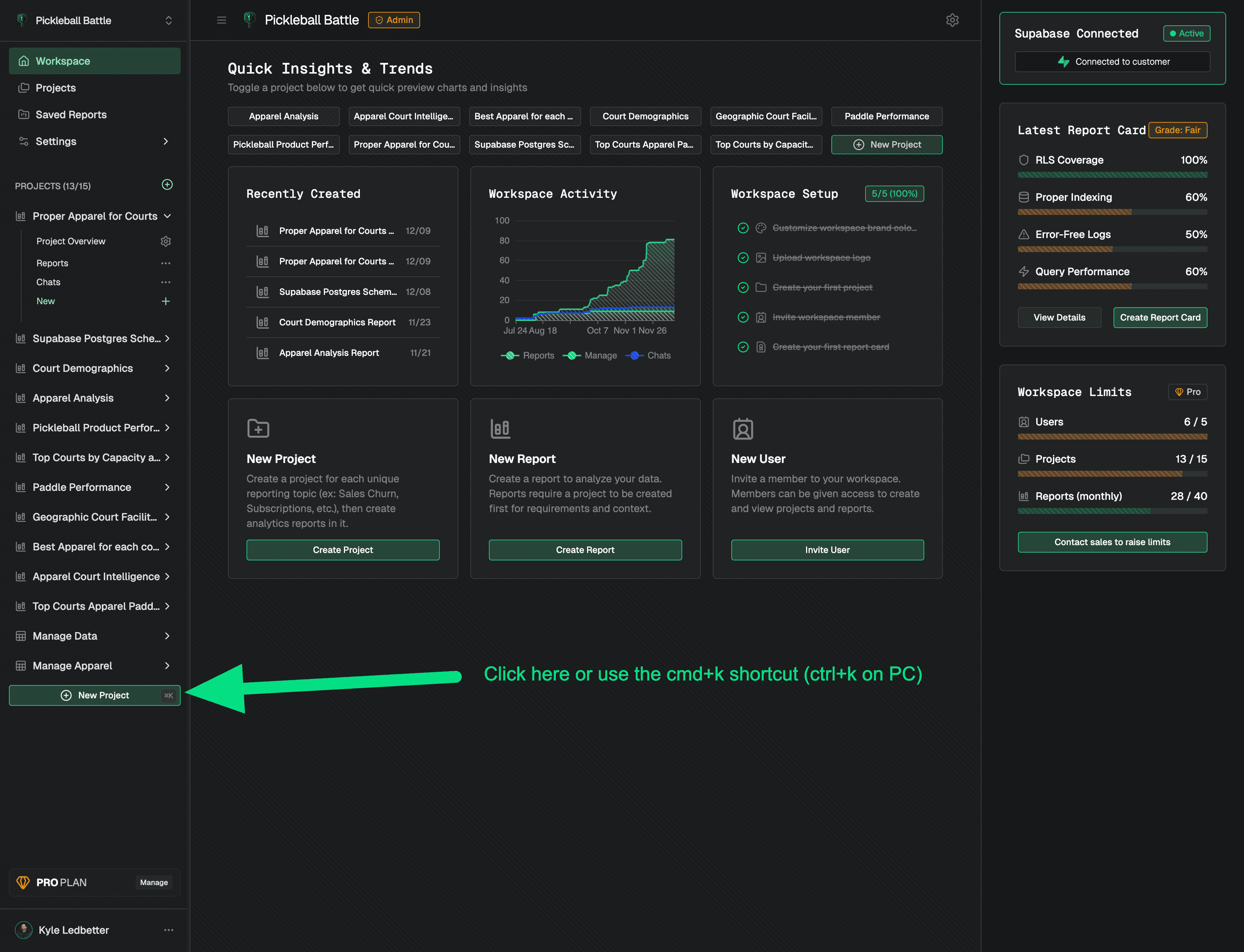Image resolution: width=1244 pixels, height=952 pixels.
Task: Click plus icon beside PROJECTS (13/15)
Action: click(167, 185)
